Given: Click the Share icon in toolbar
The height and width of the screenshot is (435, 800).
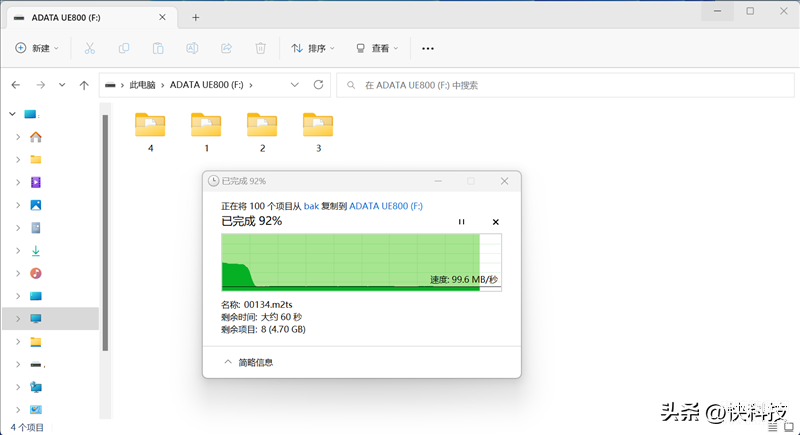Looking at the screenshot, I should [x=227, y=48].
